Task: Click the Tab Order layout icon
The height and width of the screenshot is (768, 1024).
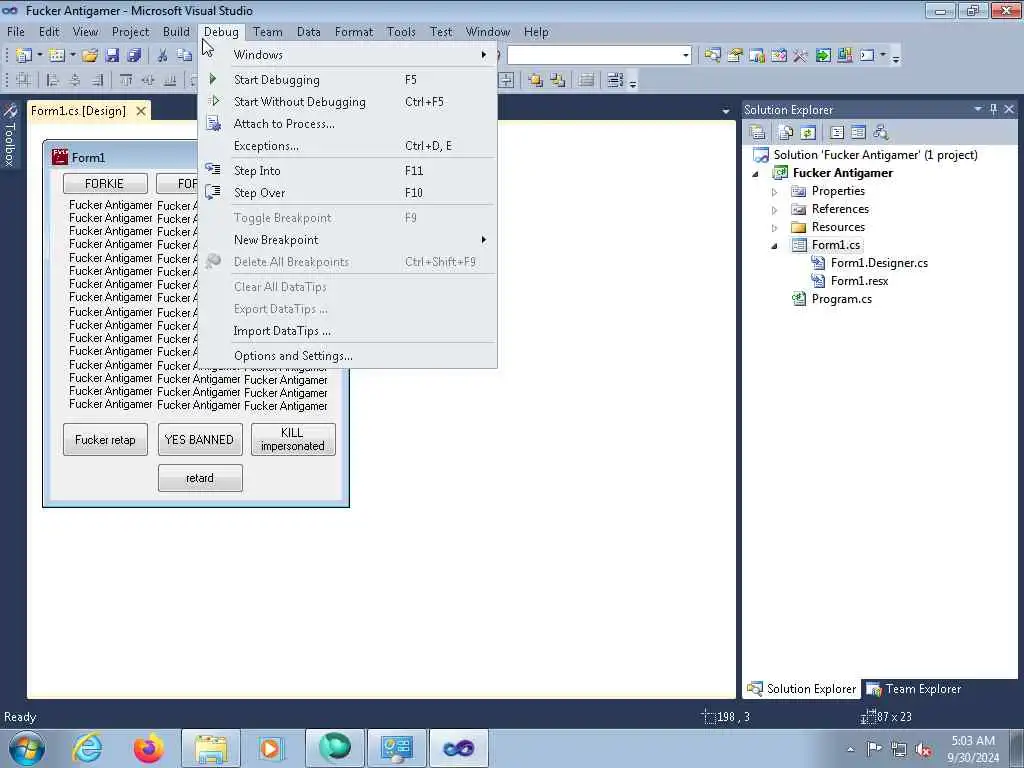Action: [615, 80]
